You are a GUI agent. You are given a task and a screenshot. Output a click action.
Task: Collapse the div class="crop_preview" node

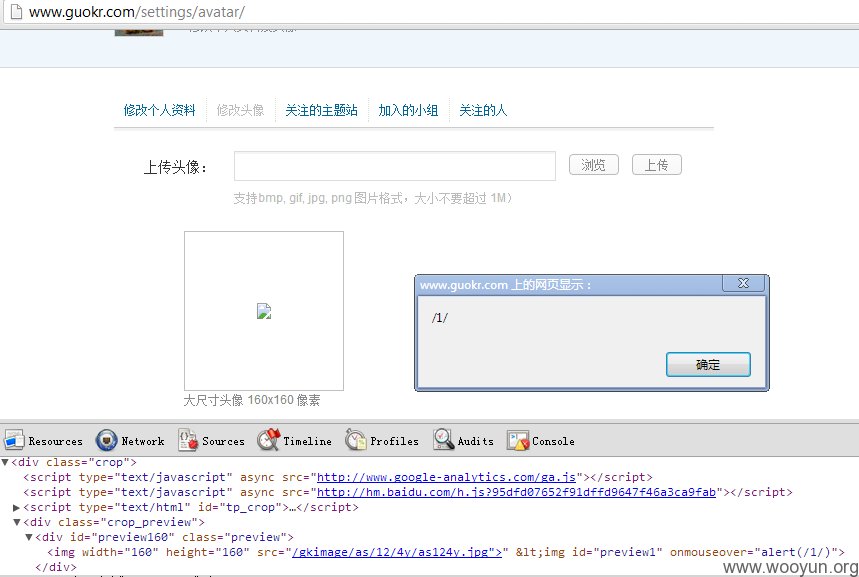[17, 522]
